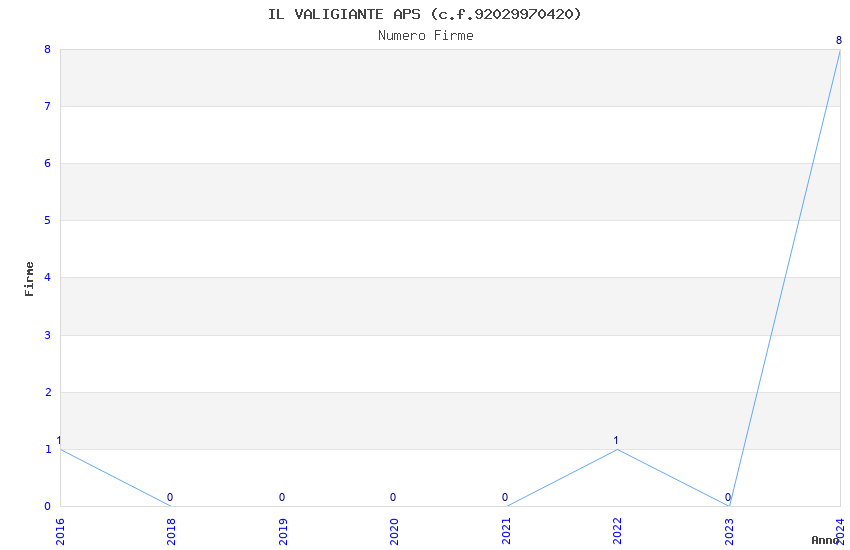This screenshot has height=550, width=850.
Task: Click the y-axis tick value 4
Action: pyautogui.click(x=48, y=277)
